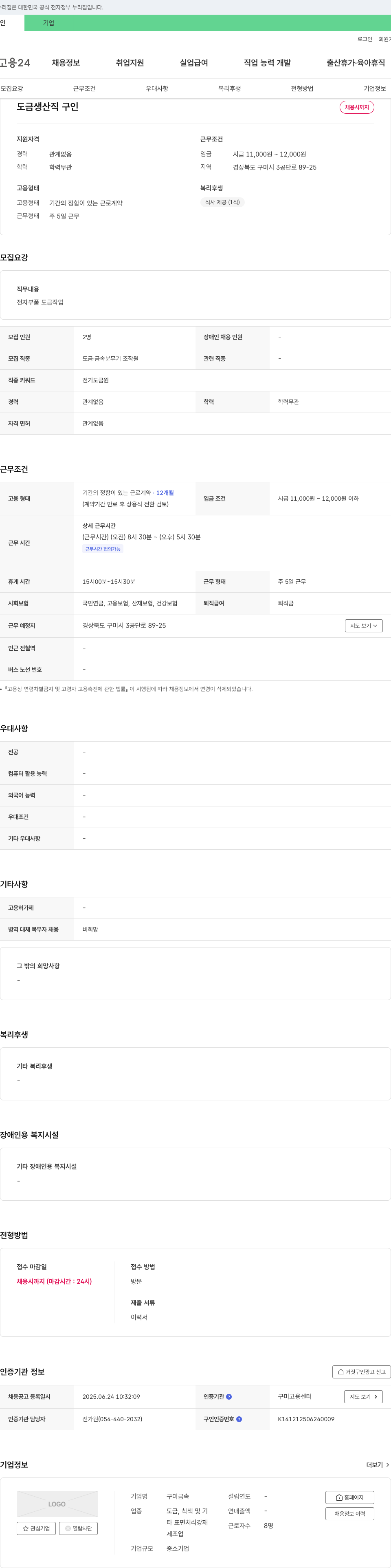Select the 전기도금원 keyword value
Viewport: 391px width, 1568px height.
tap(95, 380)
